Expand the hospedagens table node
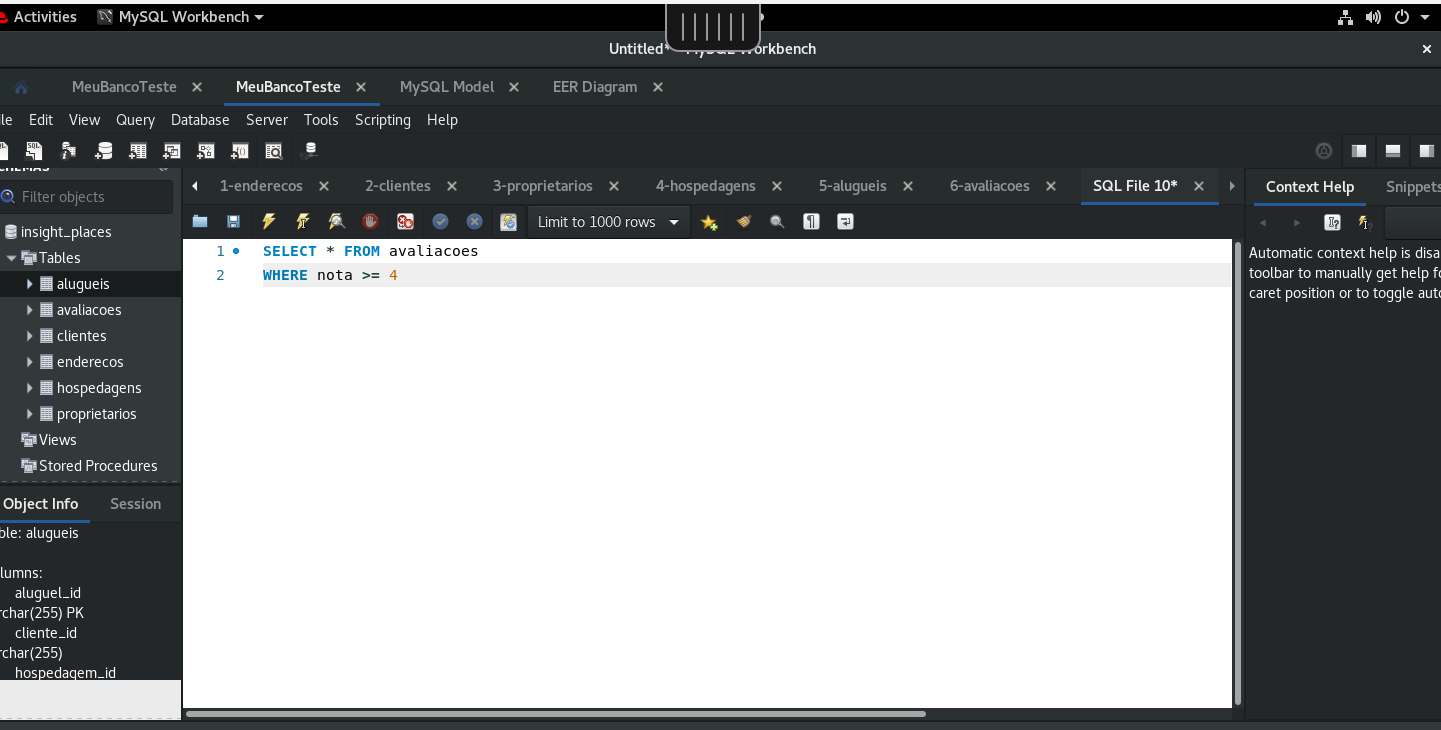 [x=30, y=388]
